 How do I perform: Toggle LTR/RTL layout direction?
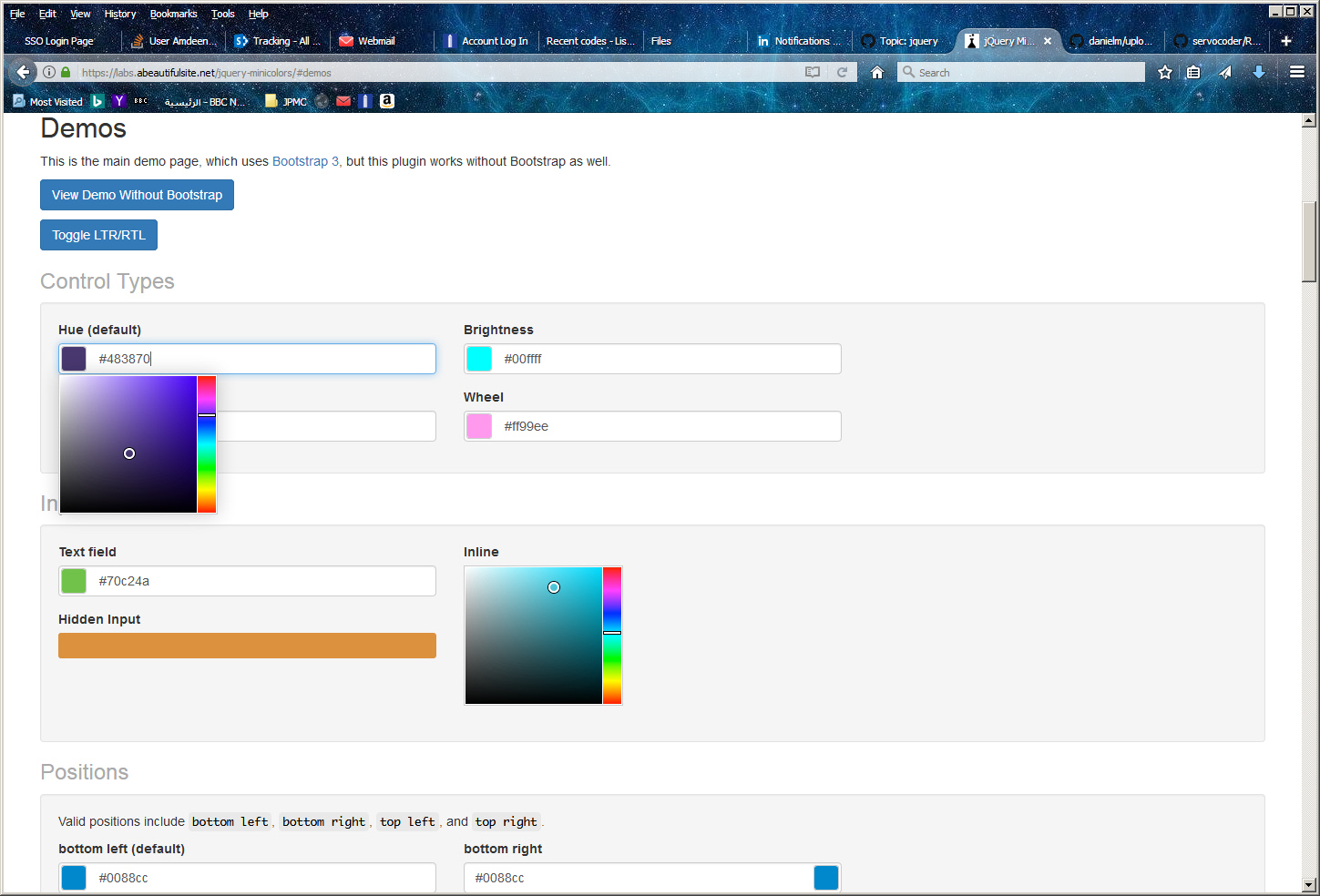click(98, 235)
